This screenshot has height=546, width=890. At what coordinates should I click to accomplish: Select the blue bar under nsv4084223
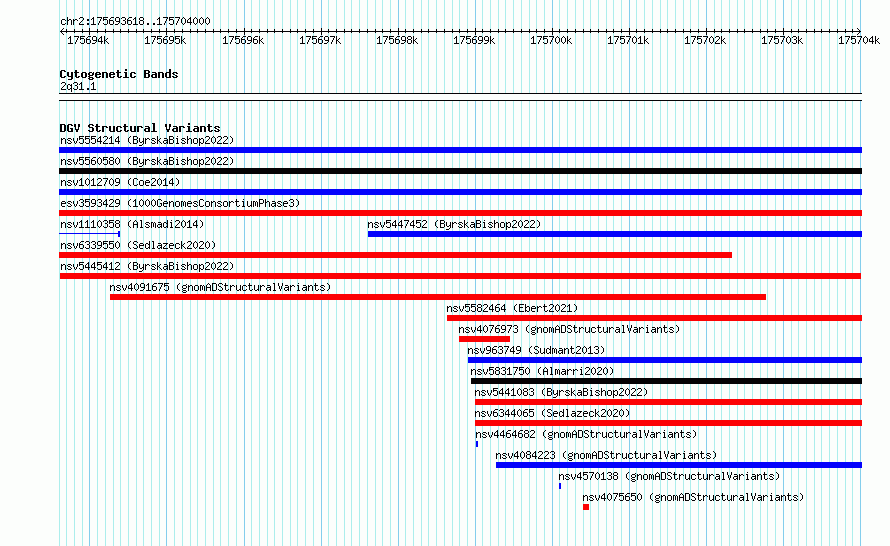[x=679, y=465]
